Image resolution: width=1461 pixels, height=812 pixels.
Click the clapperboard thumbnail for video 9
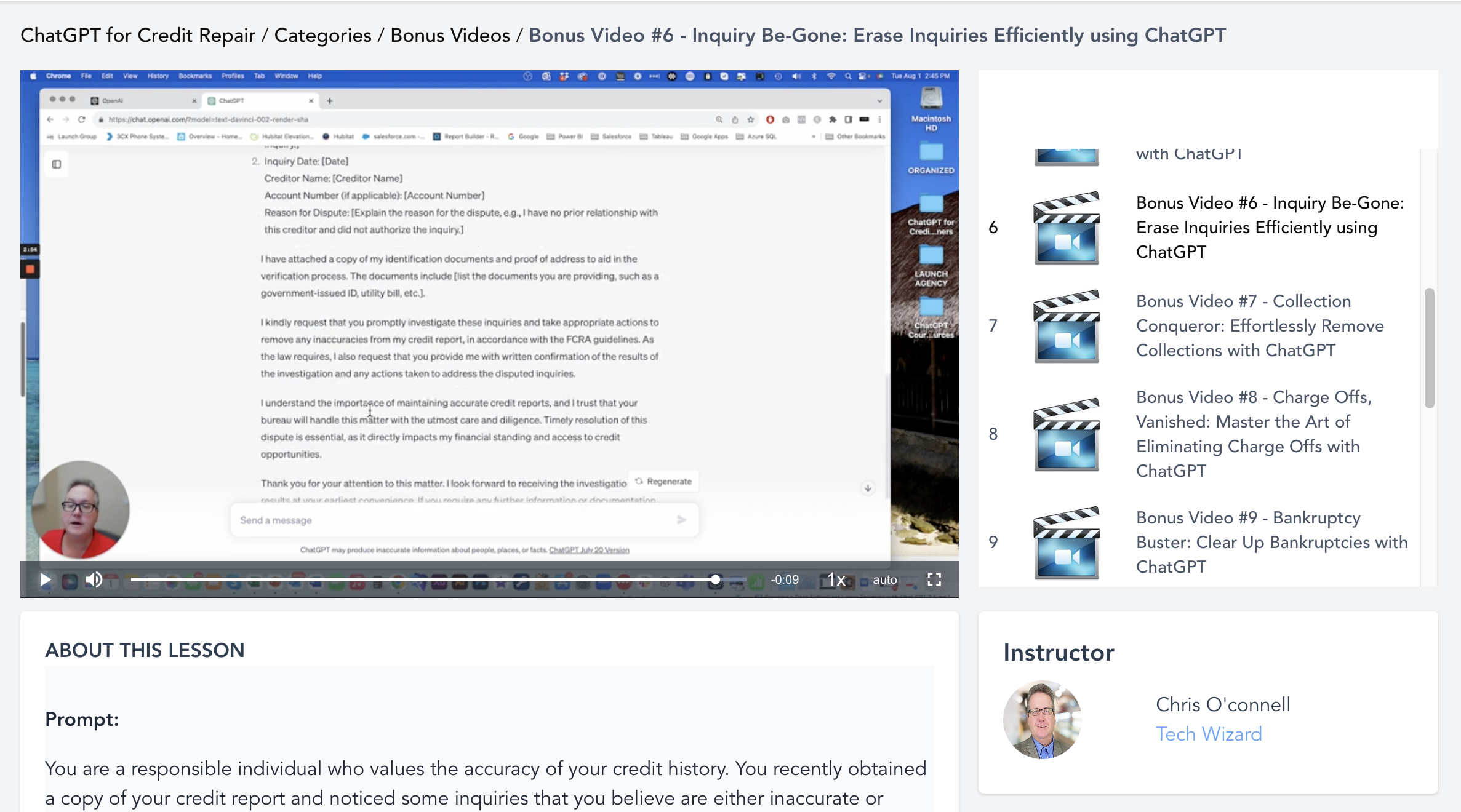1067,543
